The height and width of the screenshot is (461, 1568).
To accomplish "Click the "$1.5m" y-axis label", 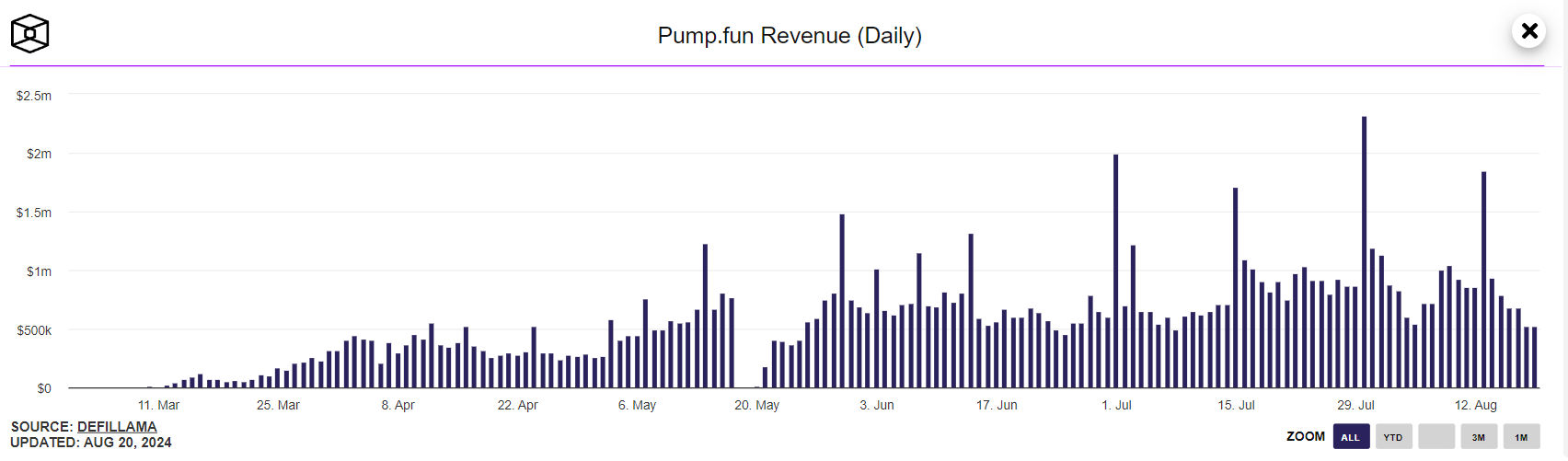I will point(34,213).
